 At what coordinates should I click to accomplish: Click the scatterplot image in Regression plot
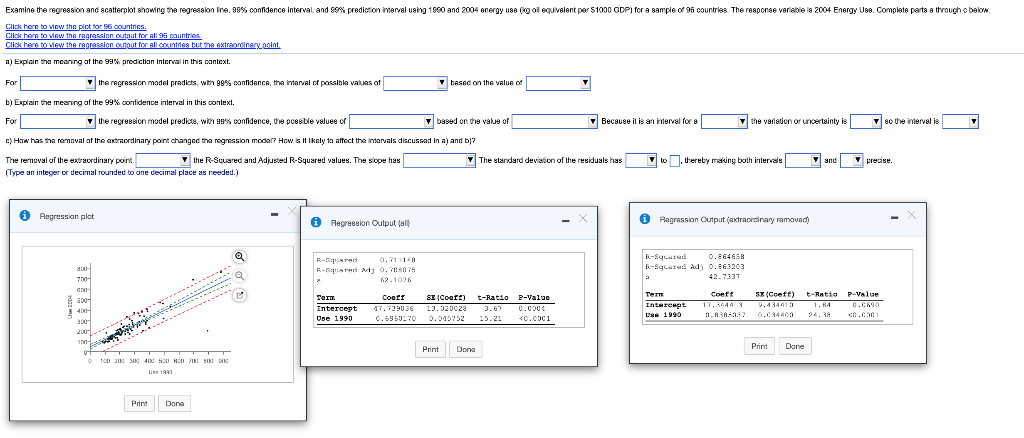tap(157, 314)
